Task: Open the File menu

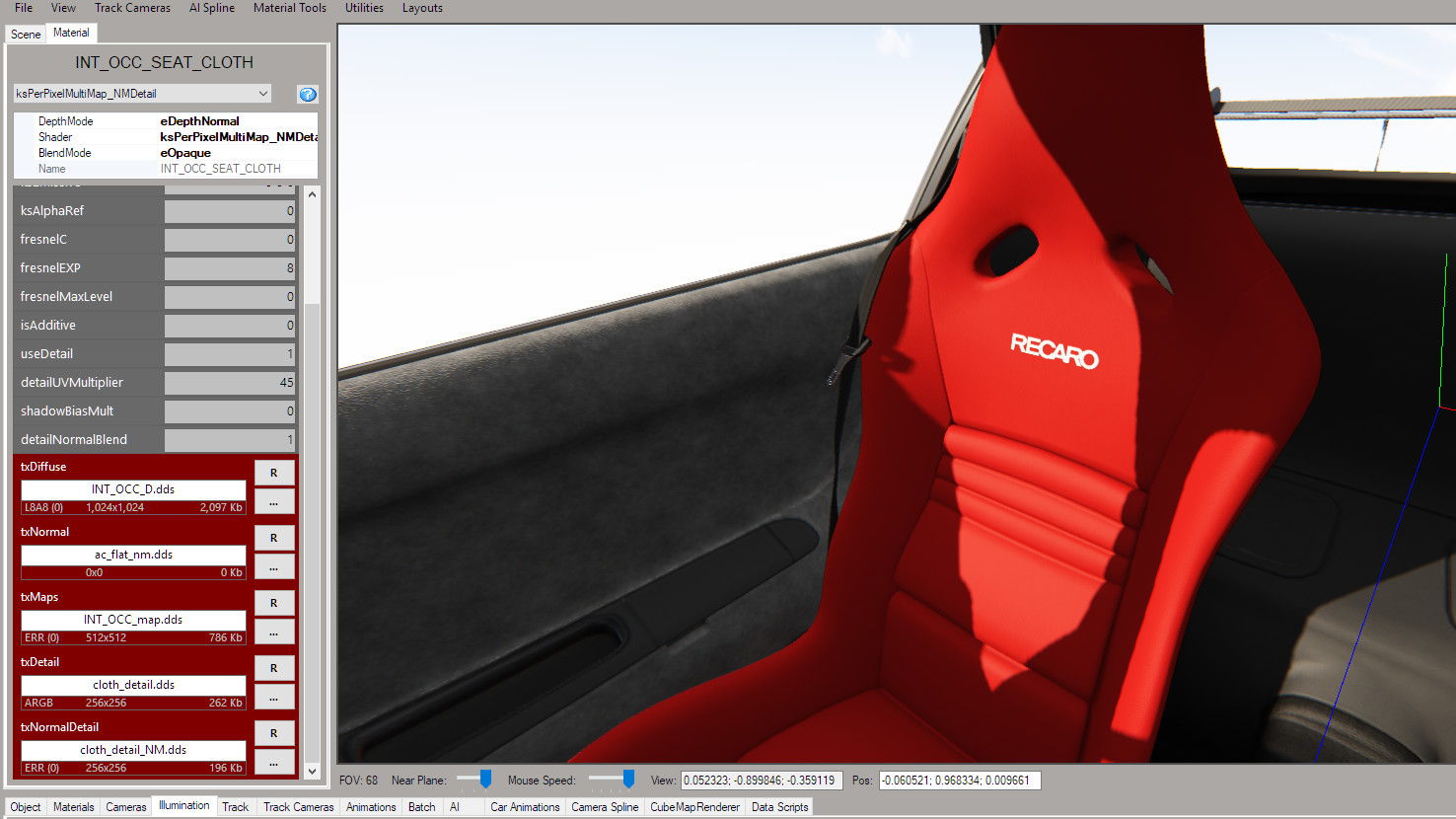Action: tap(24, 8)
